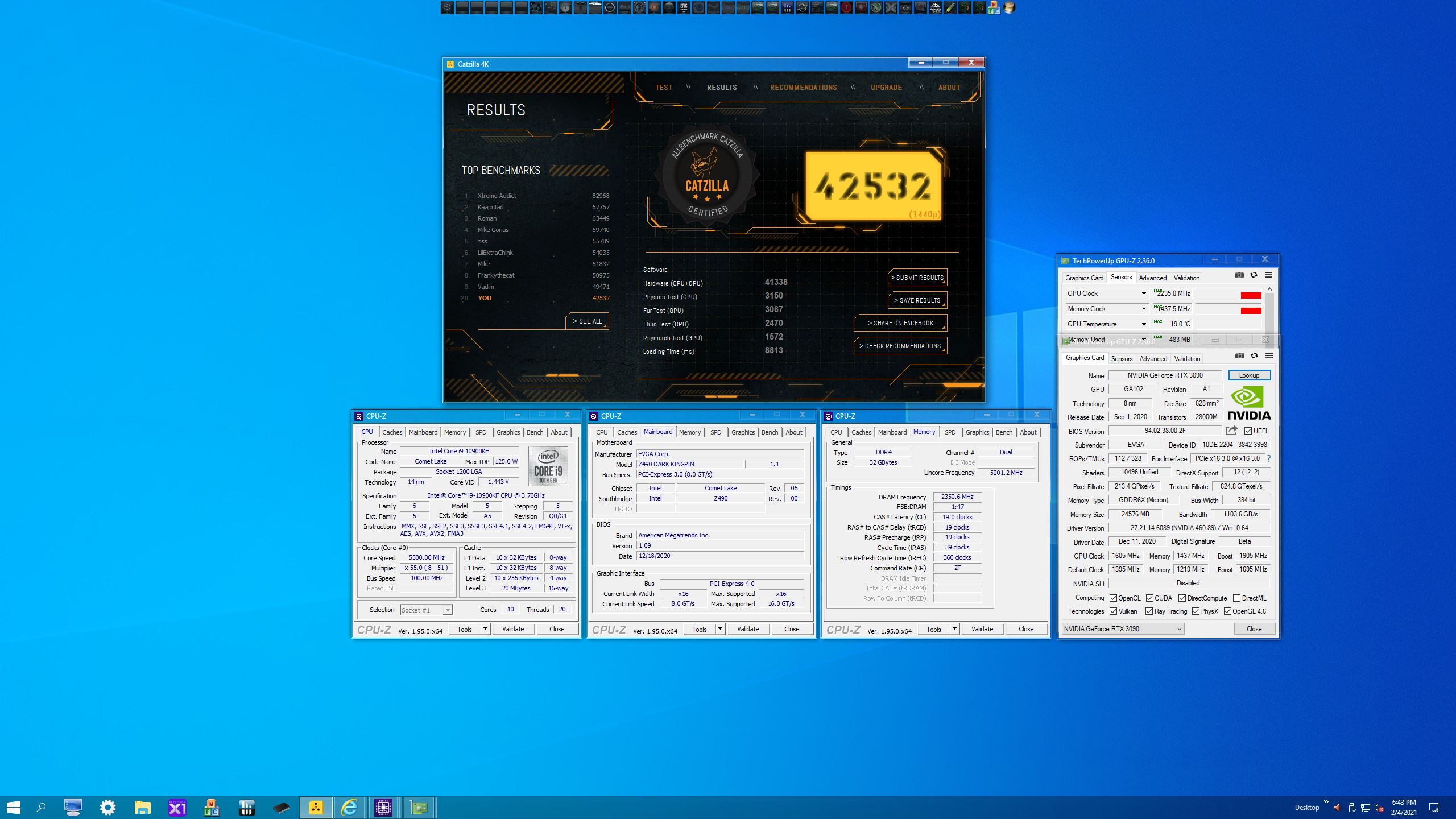
Task: Click CHECK RECOMMENDATIONS button
Action: (900, 346)
